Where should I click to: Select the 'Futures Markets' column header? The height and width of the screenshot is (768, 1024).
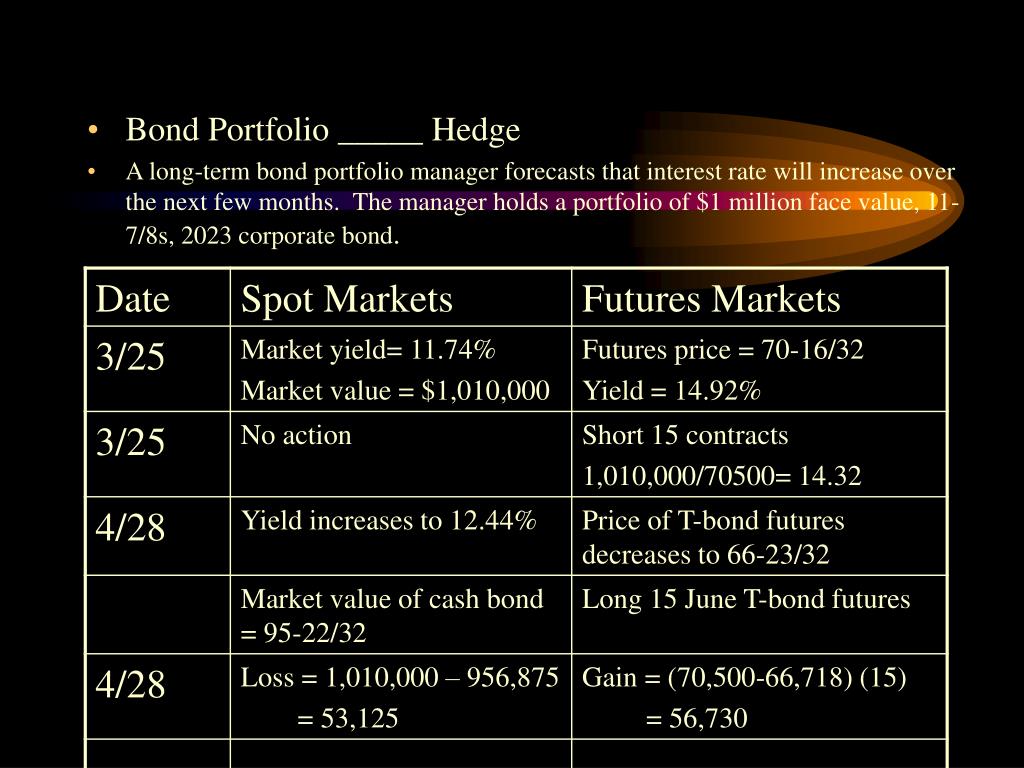[759, 298]
